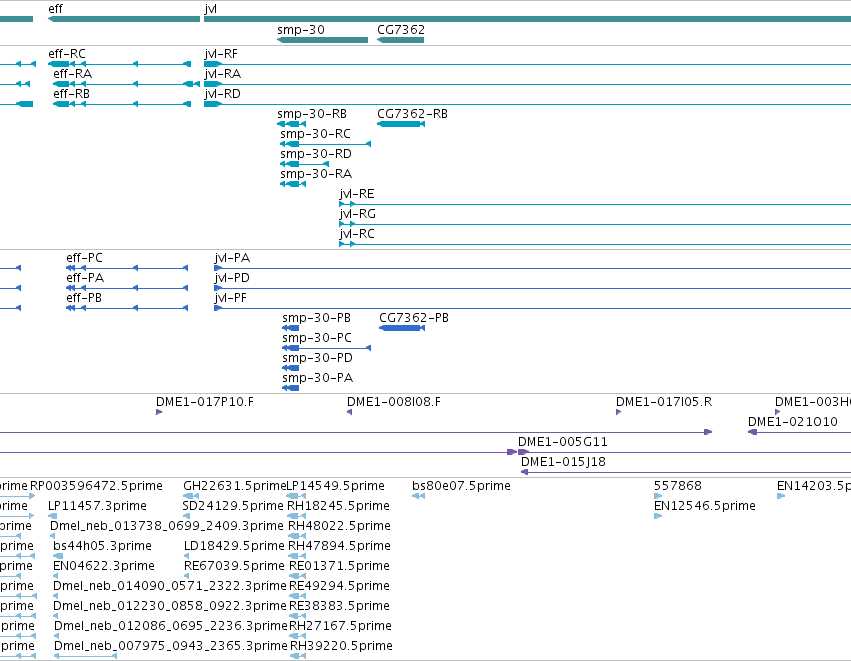Click the eff-PA protein label
This screenshot has width=851, height=661.
tap(85, 278)
